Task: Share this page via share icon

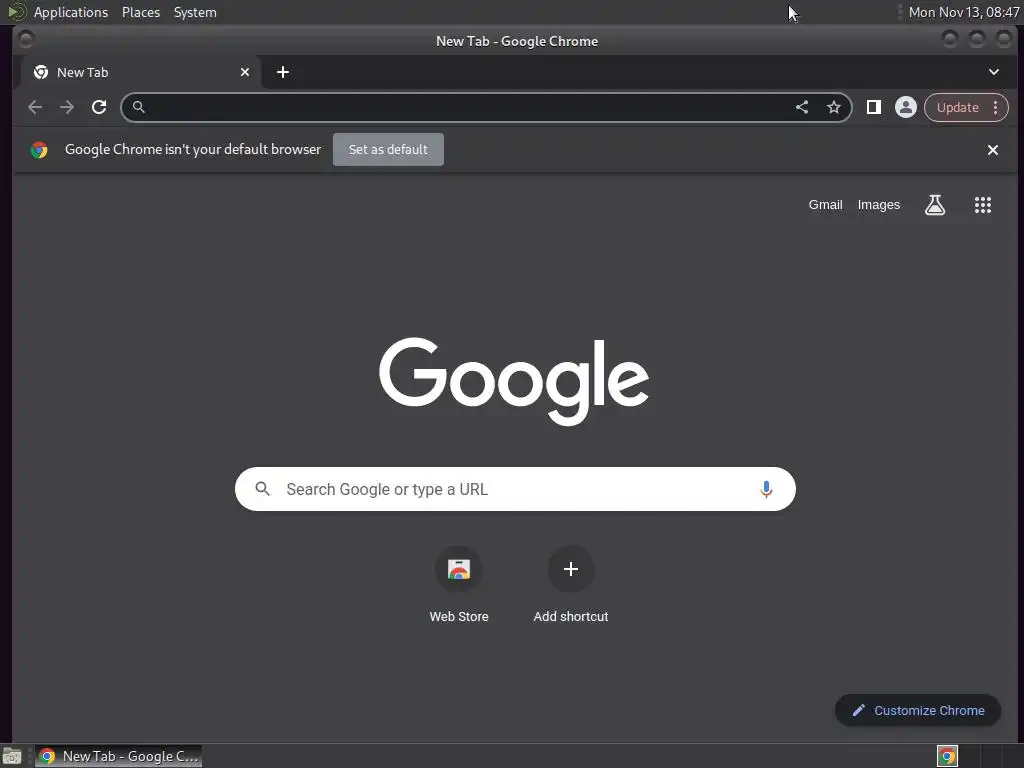Action: [802, 107]
